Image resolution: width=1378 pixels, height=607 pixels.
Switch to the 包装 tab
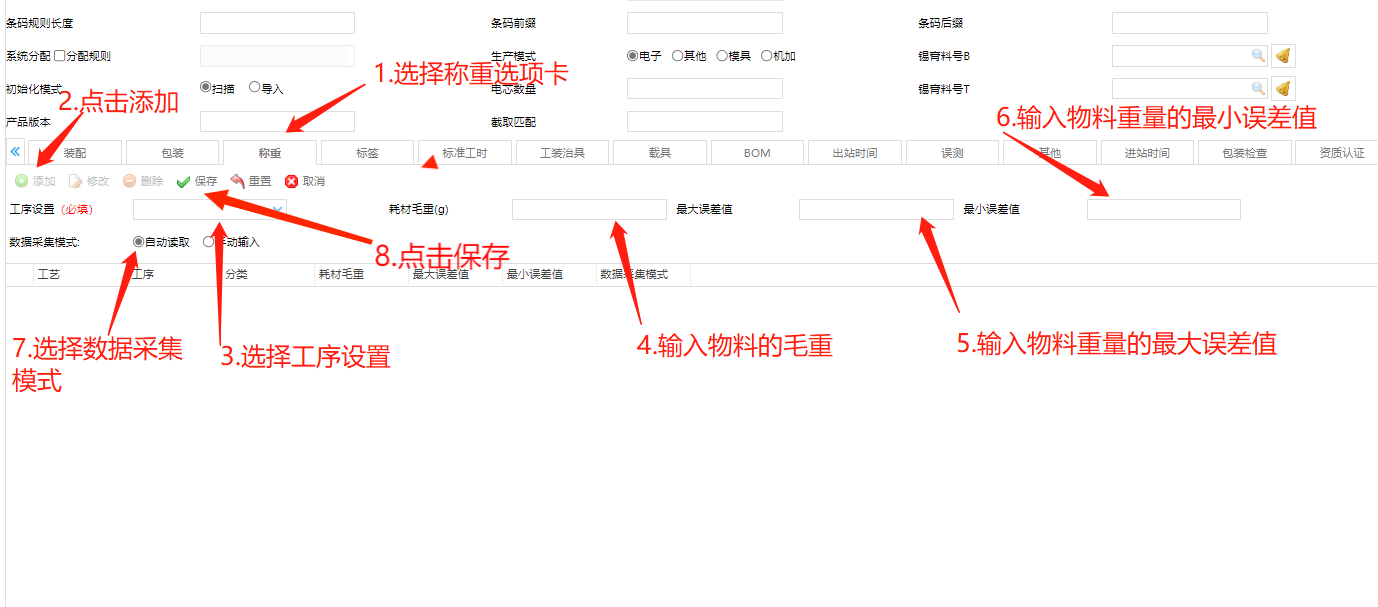172,153
